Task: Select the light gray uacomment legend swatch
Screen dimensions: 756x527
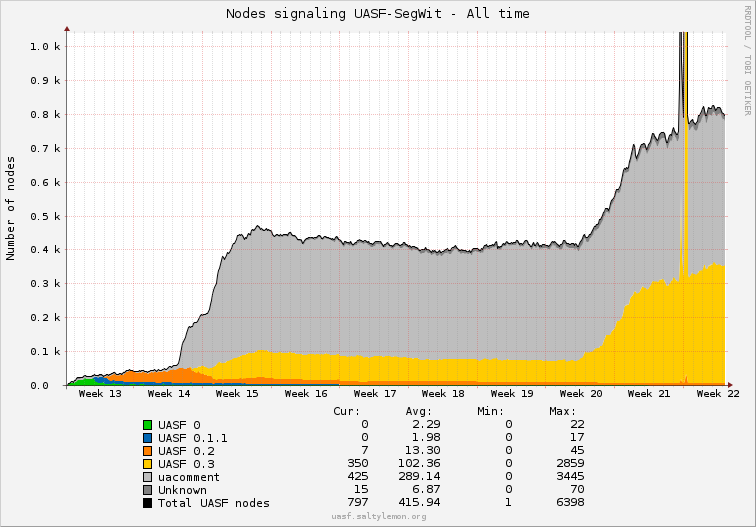Action: tap(148, 477)
